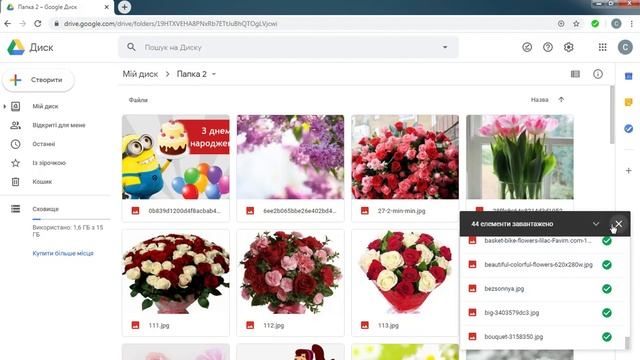This screenshot has height=360, width=640.
Task: Open Tasks side panel icon
Action: (x=629, y=129)
